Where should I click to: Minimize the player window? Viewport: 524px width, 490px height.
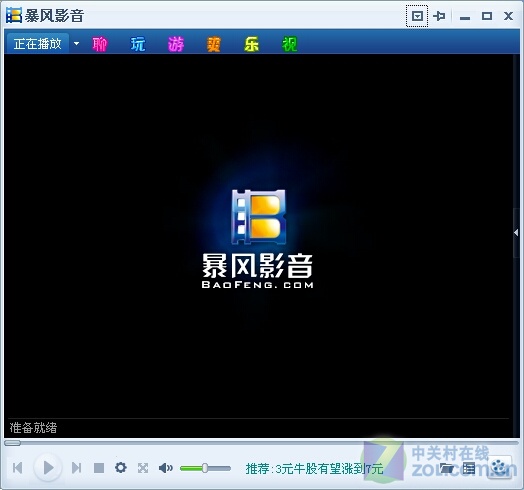[x=465, y=17]
